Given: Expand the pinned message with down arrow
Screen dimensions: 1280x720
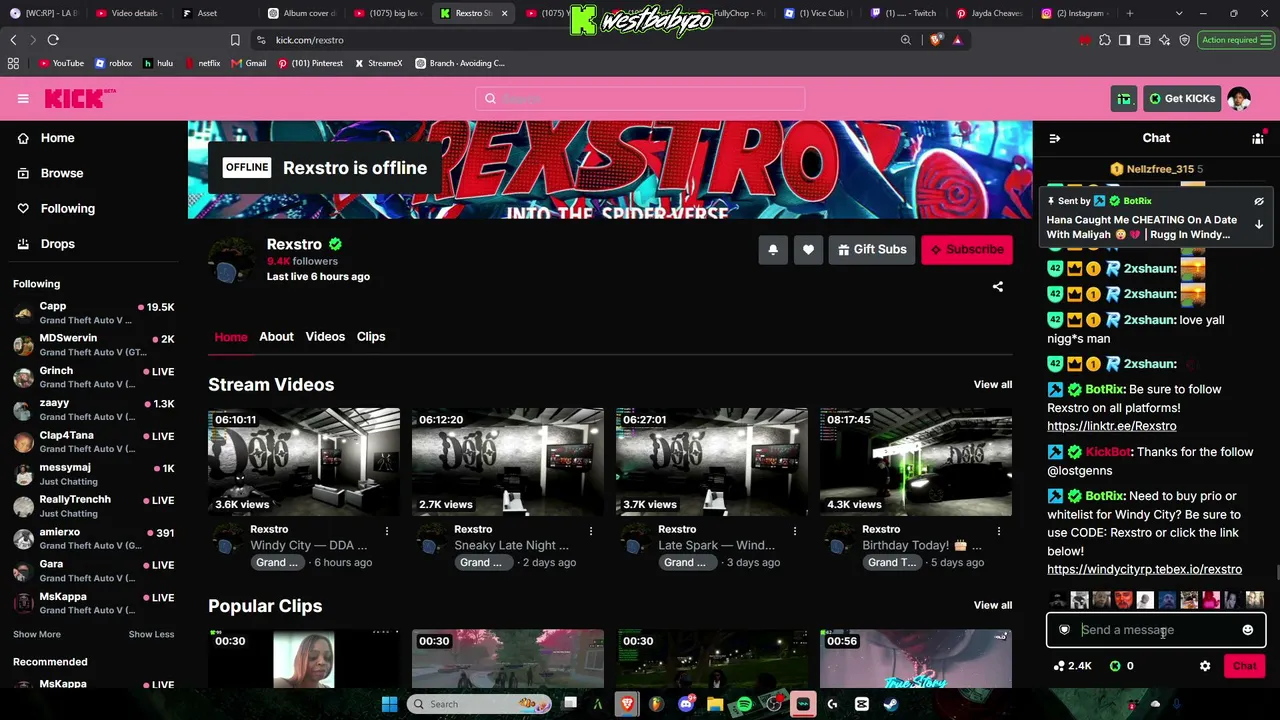Looking at the screenshot, I should [x=1259, y=225].
